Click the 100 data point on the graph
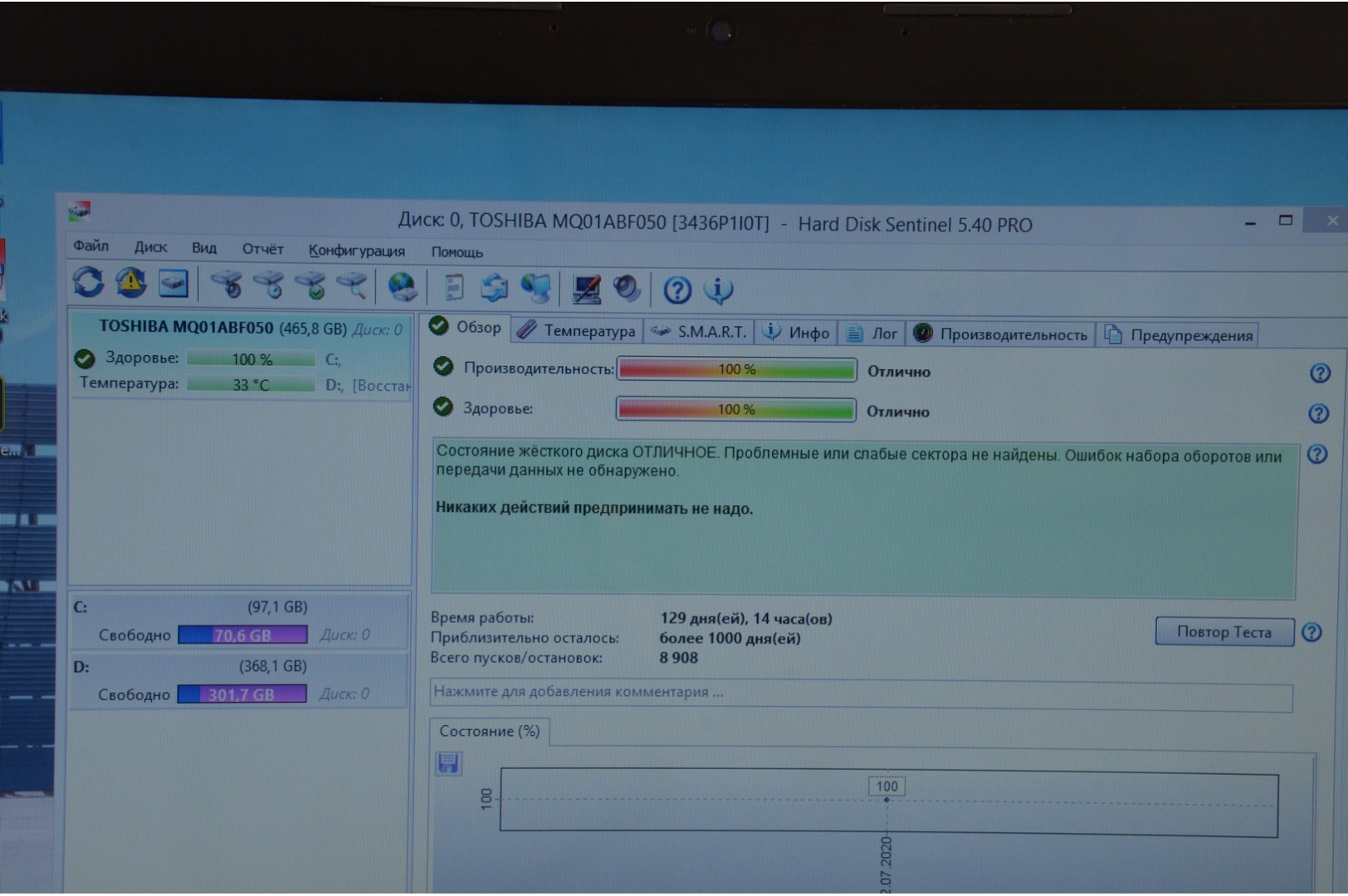This screenshot has width=1348, height=896. pos(886,800)
